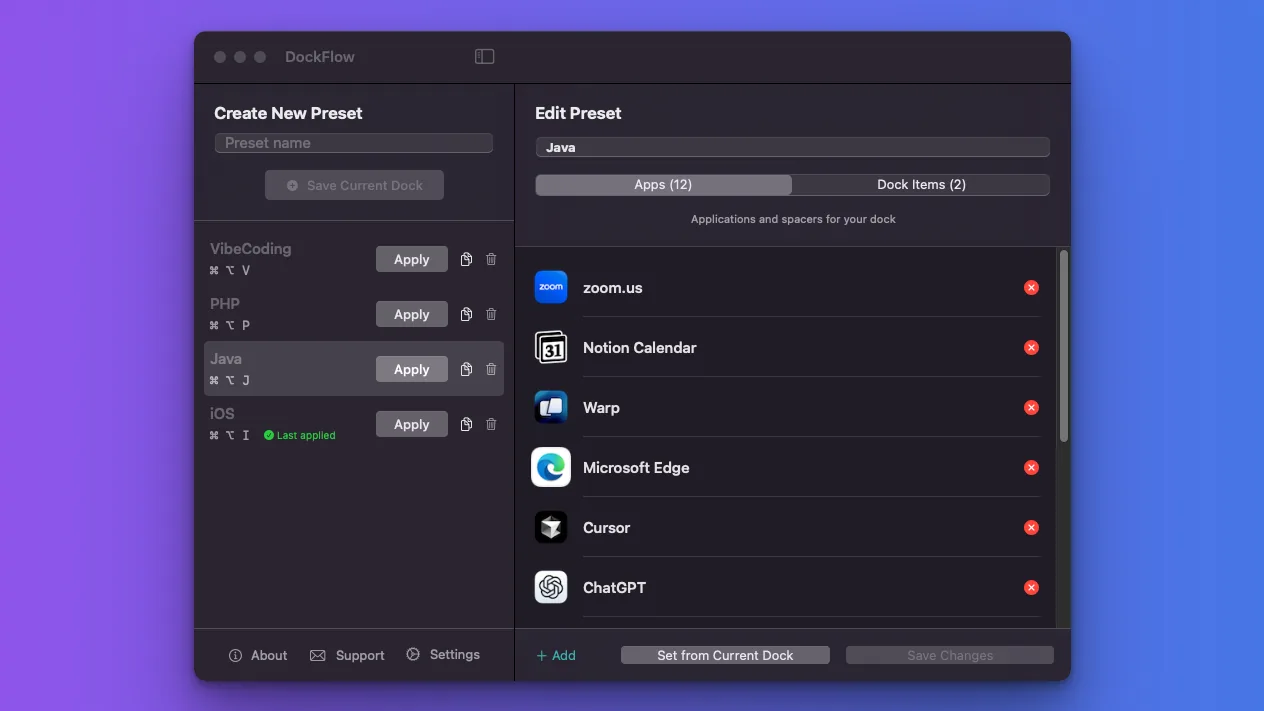
Task: Open Settings
Action: [x=443, y=654]
